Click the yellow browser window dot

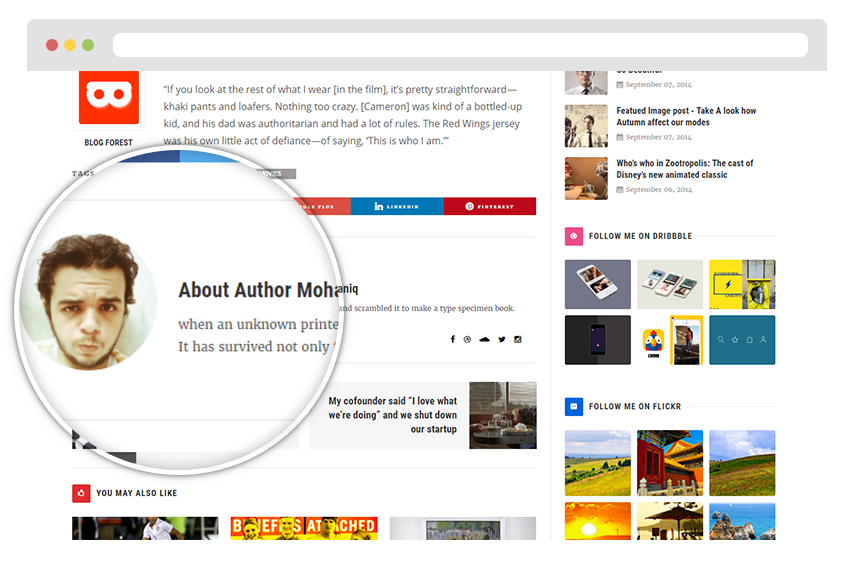click(70, 45)
